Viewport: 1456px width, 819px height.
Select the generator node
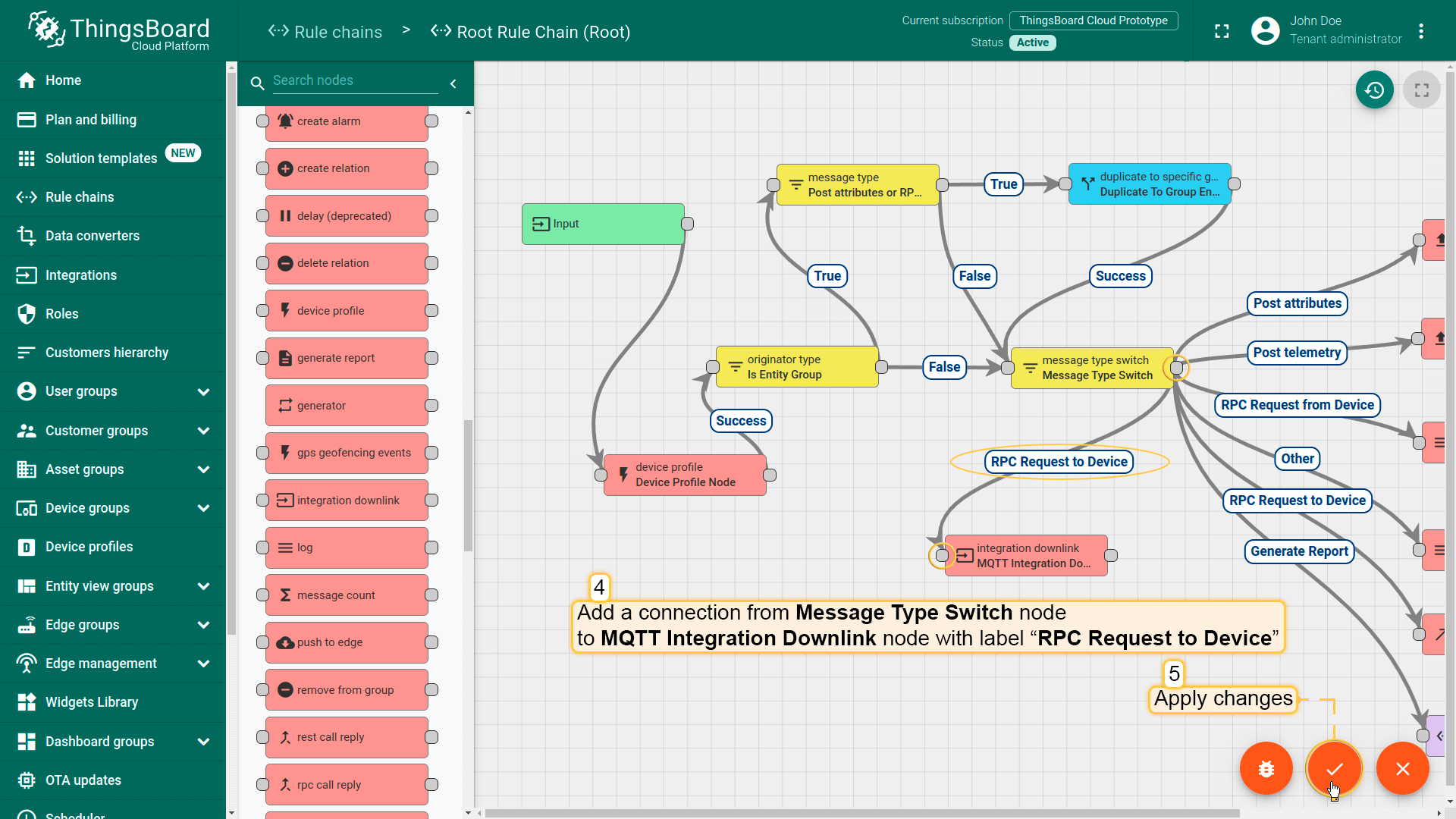(347, 406)
